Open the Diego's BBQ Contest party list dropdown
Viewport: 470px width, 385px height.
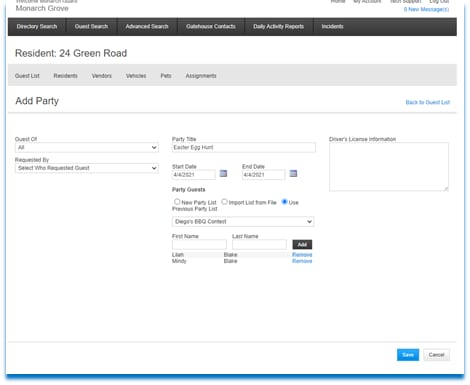pos(243,222)
